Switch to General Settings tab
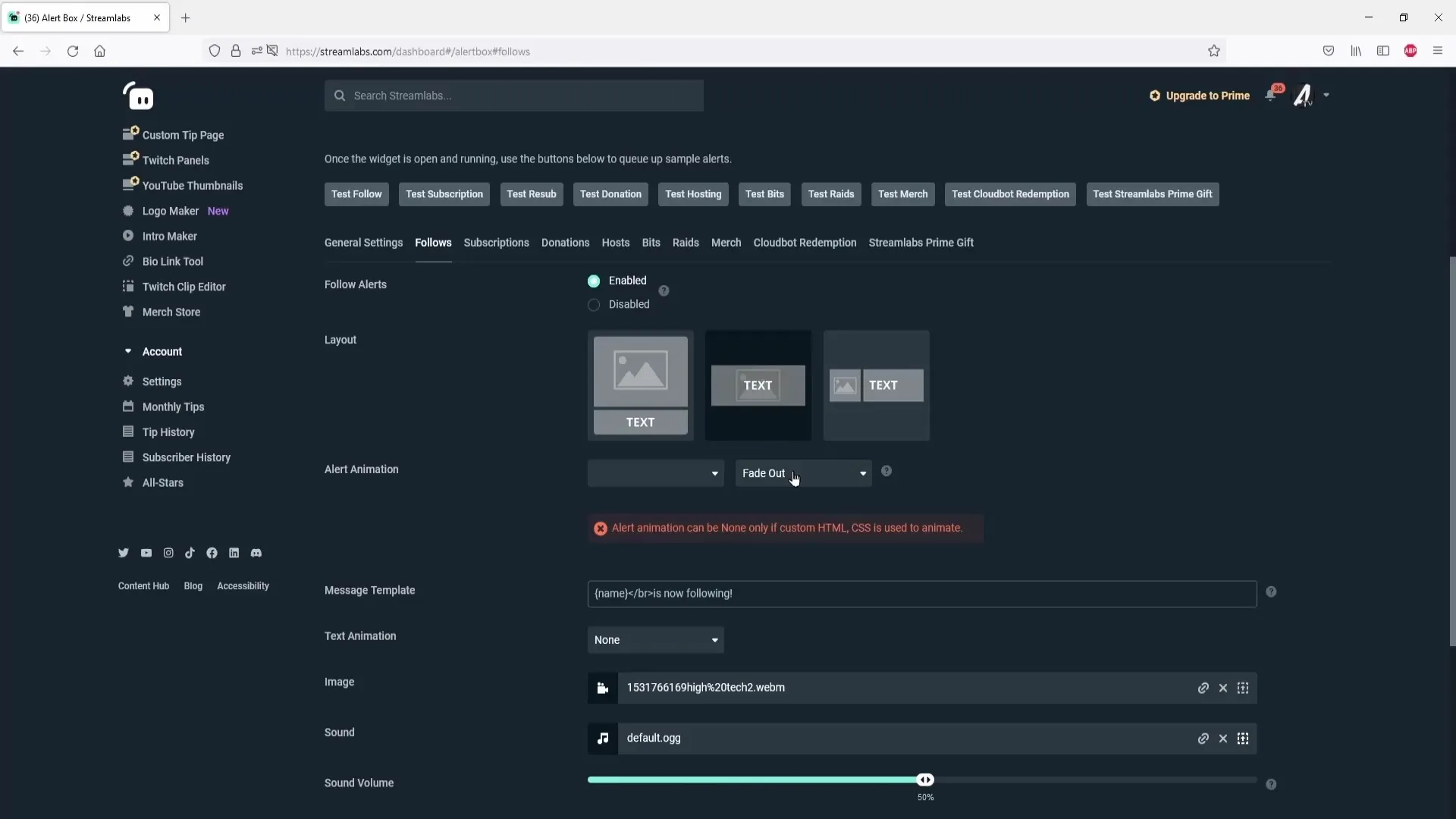The image size is (1456, 819). coord(364,243)
